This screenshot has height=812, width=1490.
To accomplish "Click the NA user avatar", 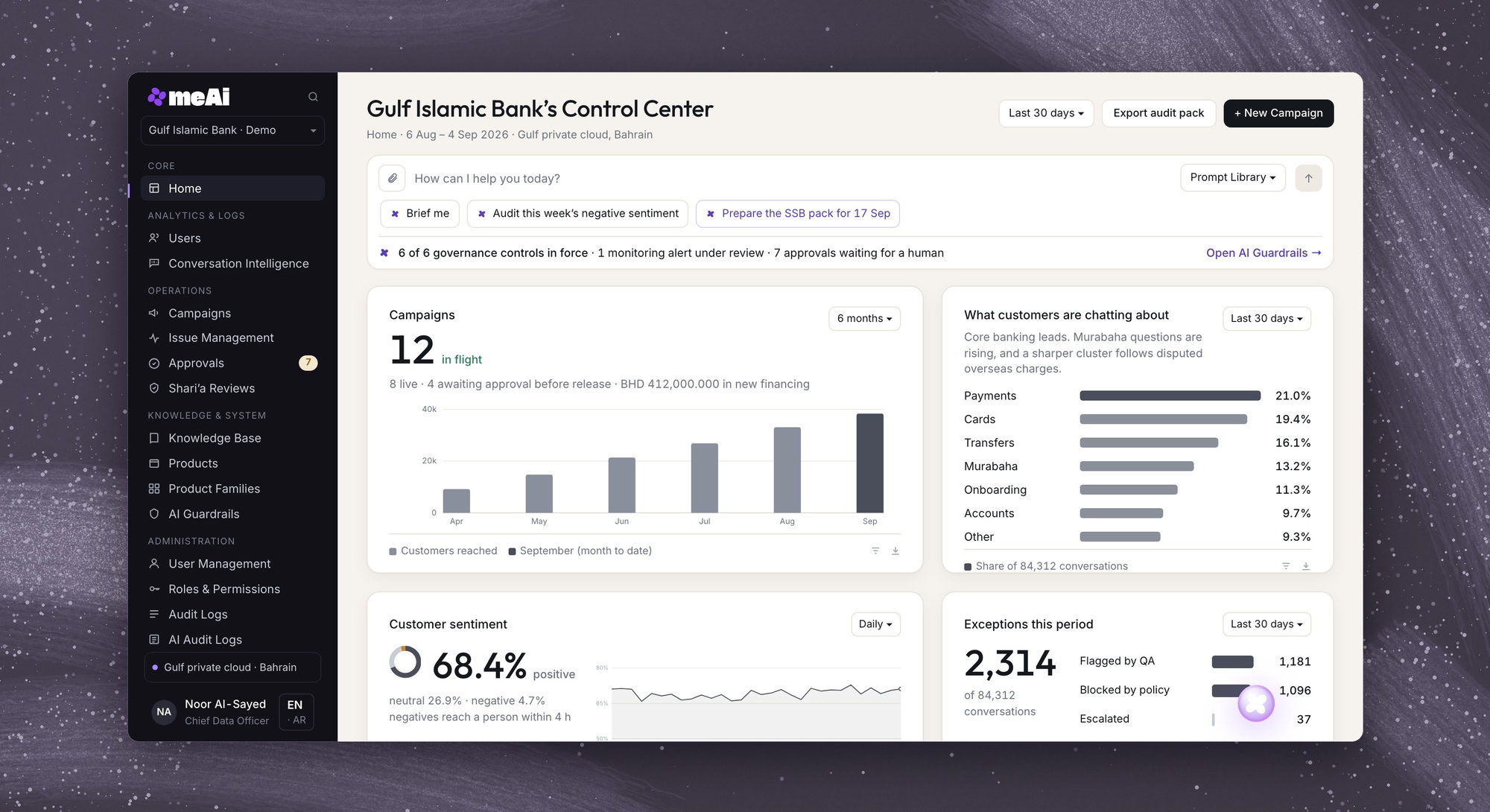I will click(164, 712).
